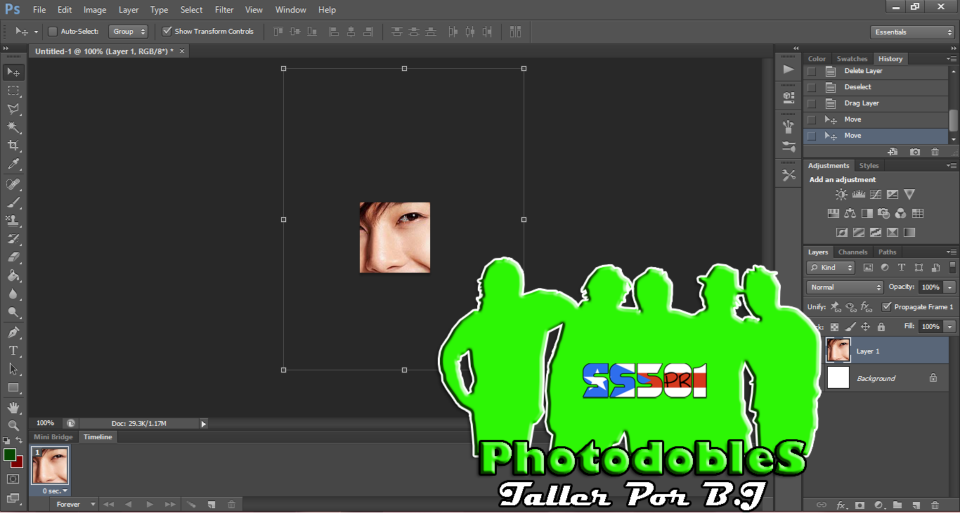Select the Clone Stamp tool
This screenshot has height=513, width=960.
tap(13, 220)
